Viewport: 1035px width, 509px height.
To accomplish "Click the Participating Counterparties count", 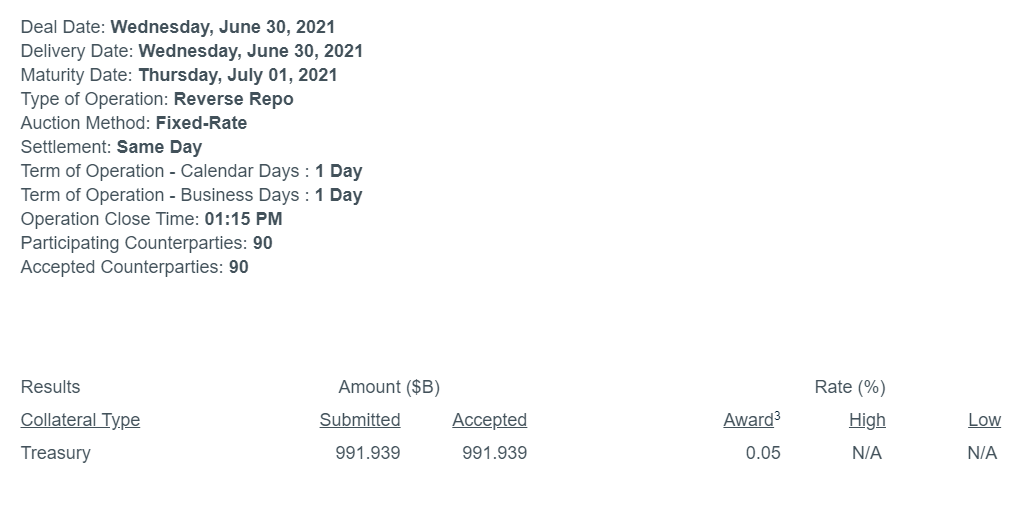I will [262, 243].
